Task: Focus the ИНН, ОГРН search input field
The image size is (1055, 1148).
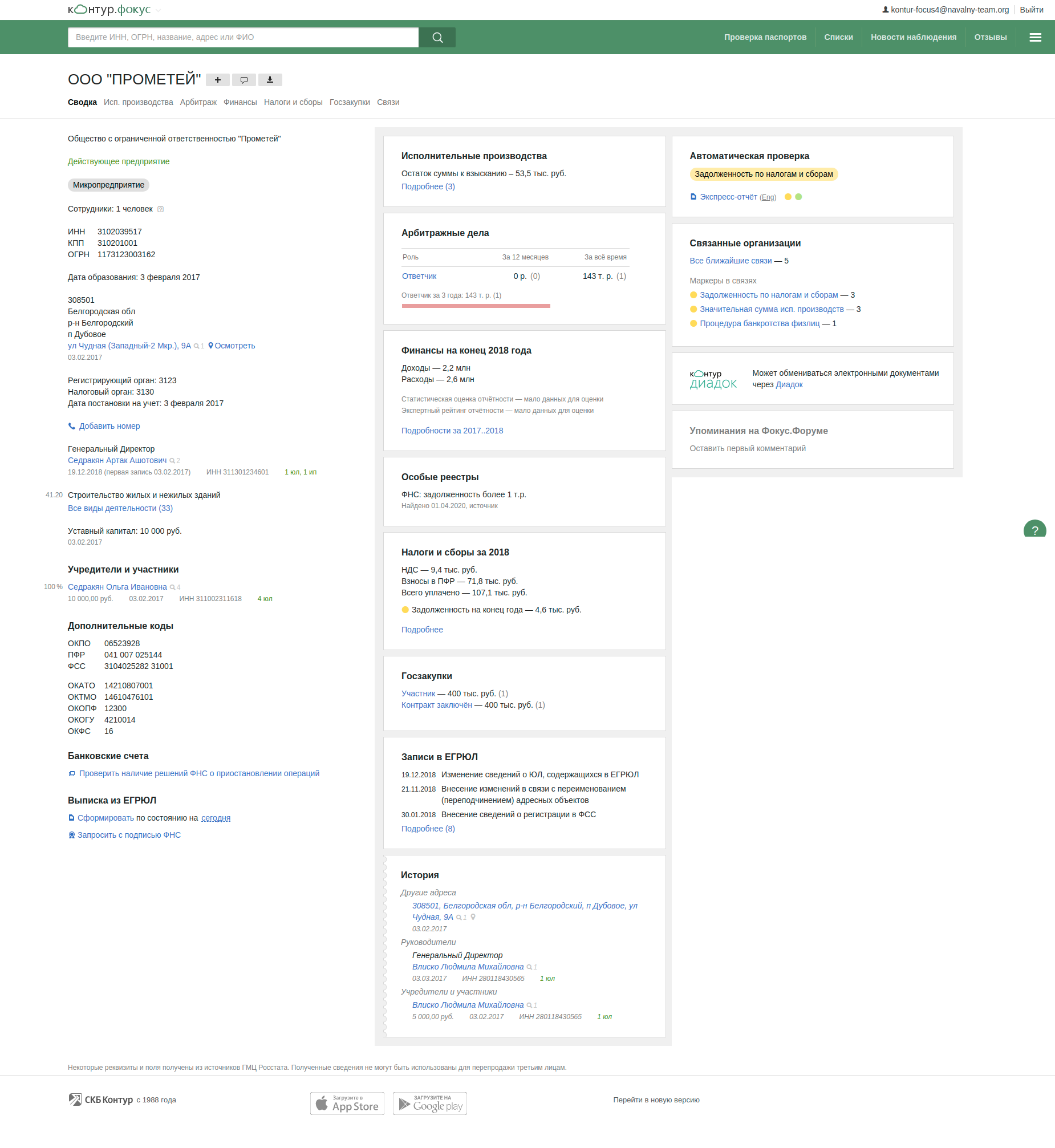Action: (242, 37)
